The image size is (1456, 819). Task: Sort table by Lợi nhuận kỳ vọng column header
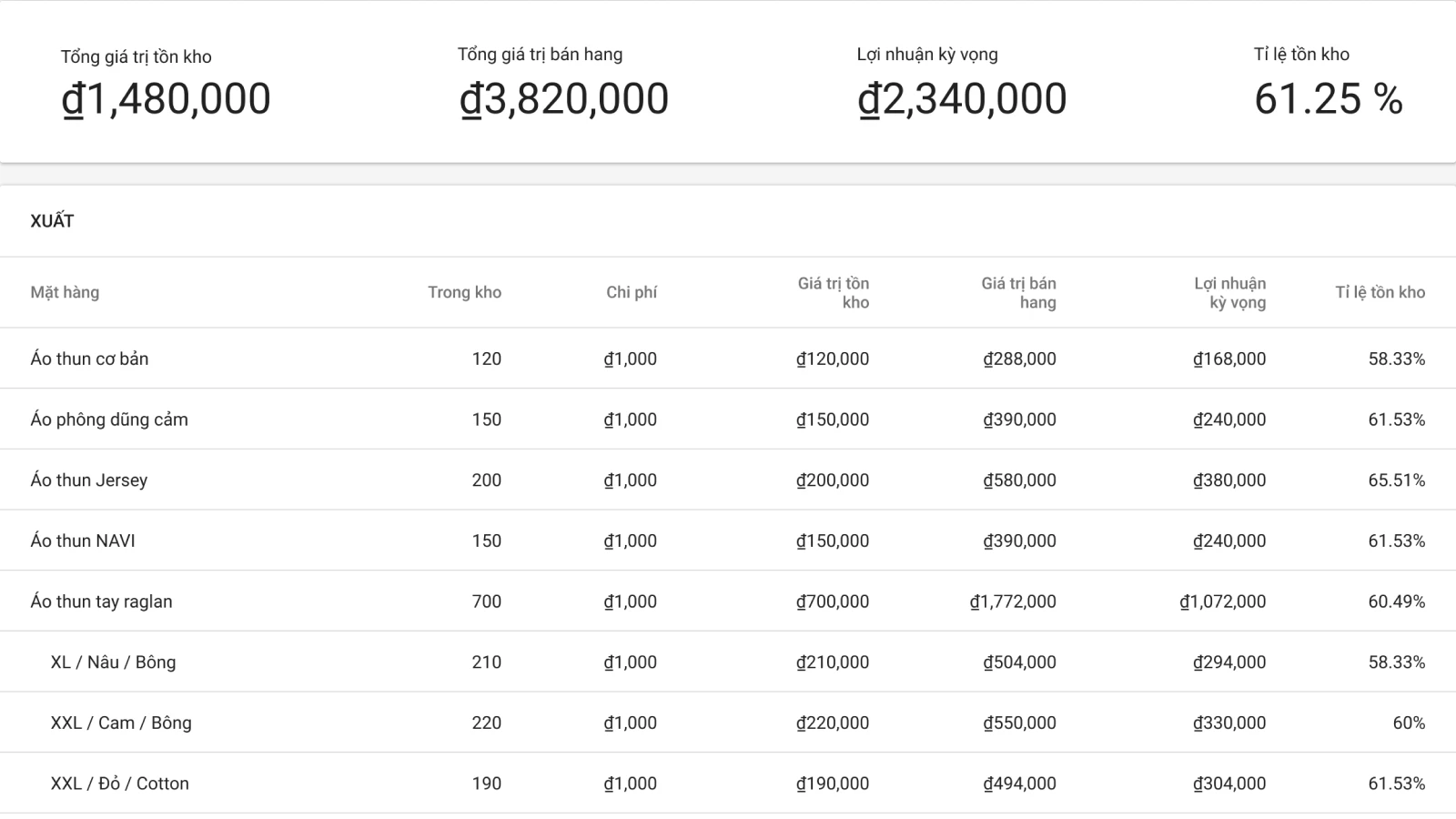coord(1229,293)
